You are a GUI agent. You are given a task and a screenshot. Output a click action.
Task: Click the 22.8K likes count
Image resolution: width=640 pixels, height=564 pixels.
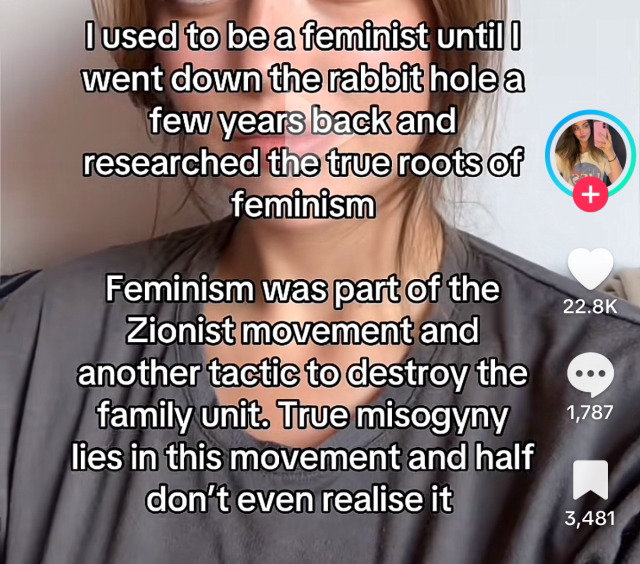click(x=590, y=307)
